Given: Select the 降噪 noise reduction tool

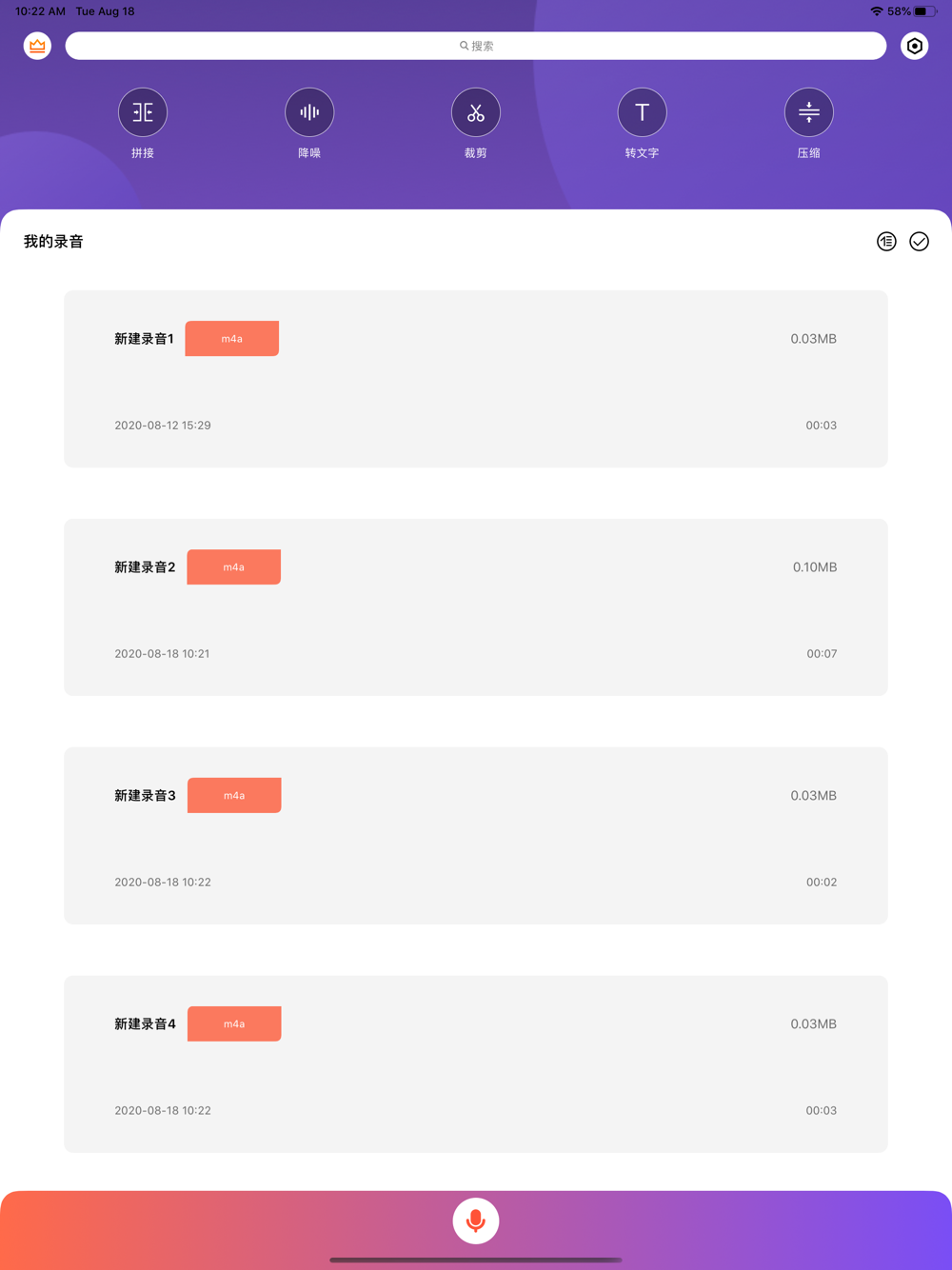Looking at the screenshot, I should point(309,112).
